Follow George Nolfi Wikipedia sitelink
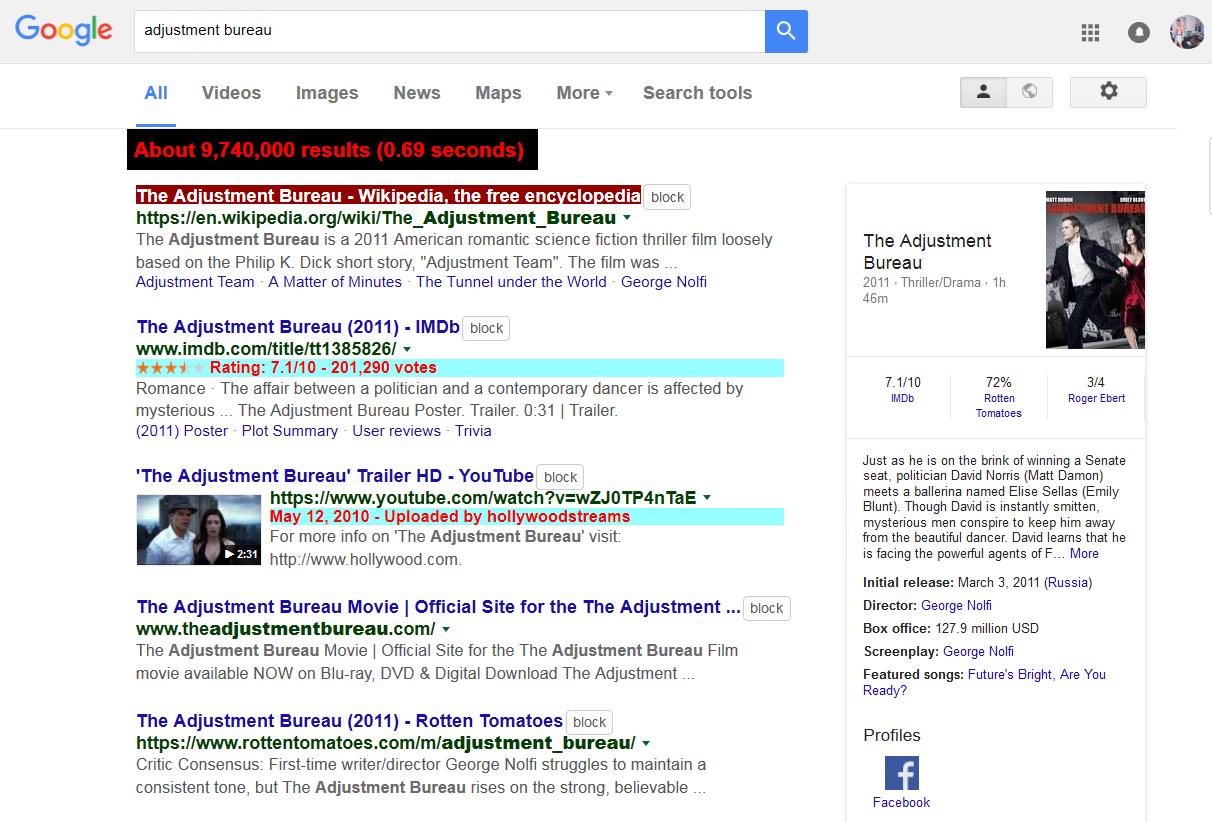Screen dimensions: 1212x822 click(x=664, y=282)
